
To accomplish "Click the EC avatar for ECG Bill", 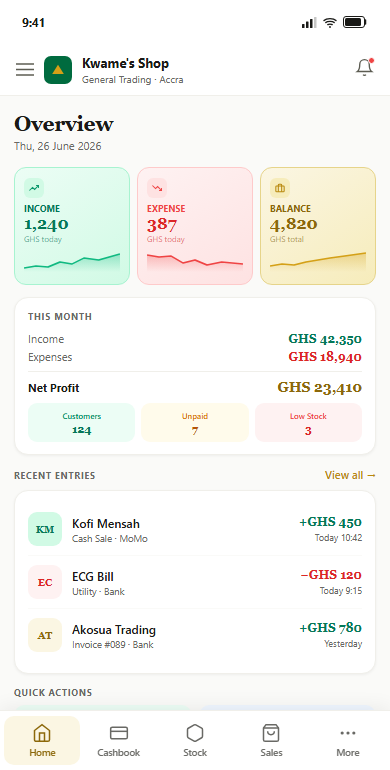I will [45, 582].
